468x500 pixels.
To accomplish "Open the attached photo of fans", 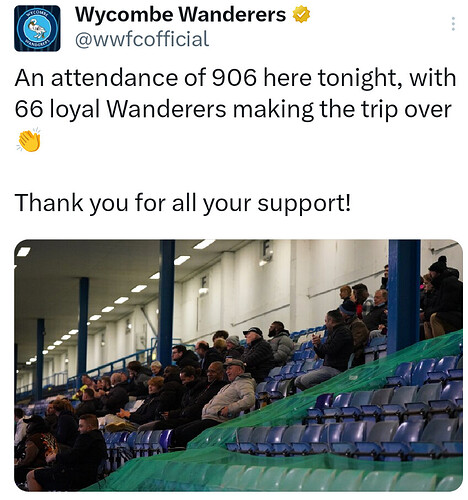I will click(238, 365).
